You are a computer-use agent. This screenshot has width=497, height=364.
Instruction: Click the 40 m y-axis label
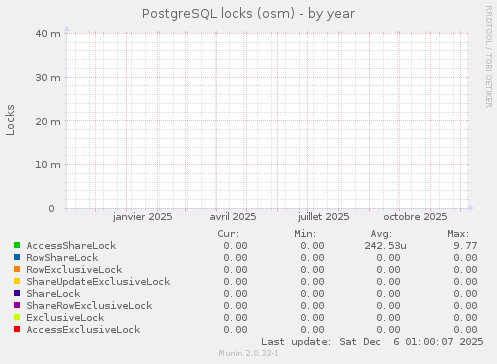[x=48, y=34]
